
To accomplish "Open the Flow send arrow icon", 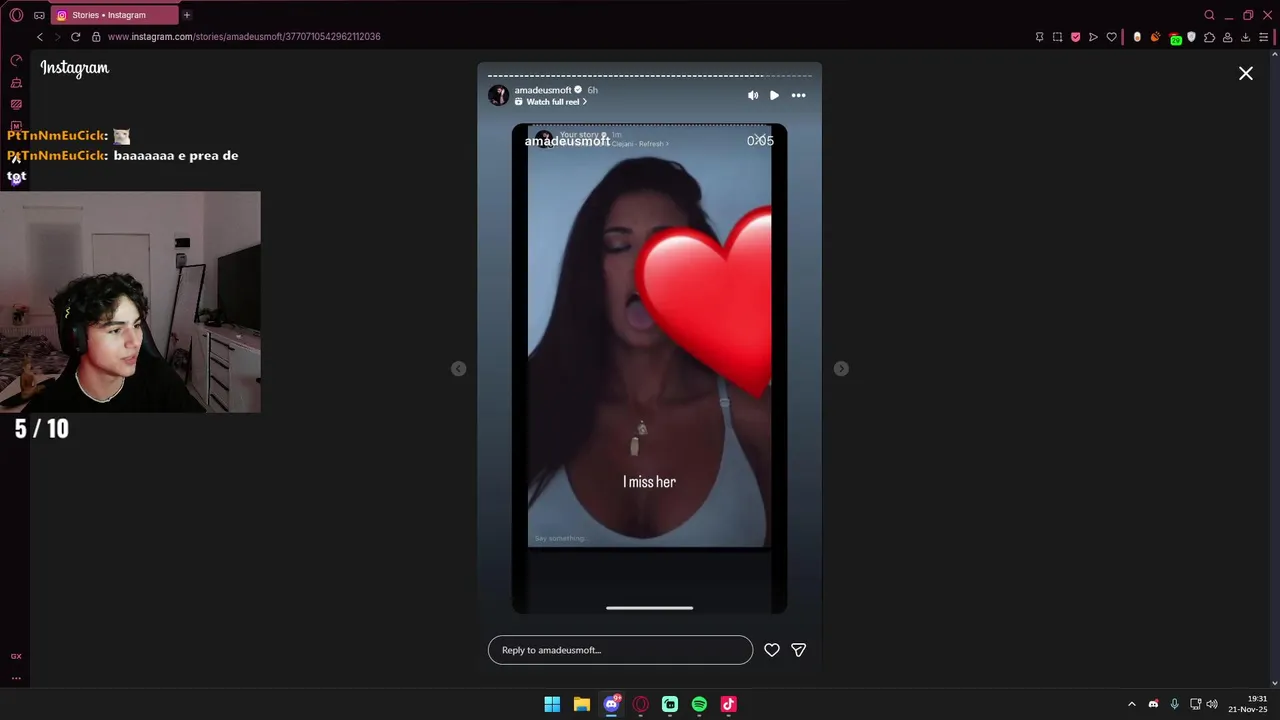I will [1093, 37].
